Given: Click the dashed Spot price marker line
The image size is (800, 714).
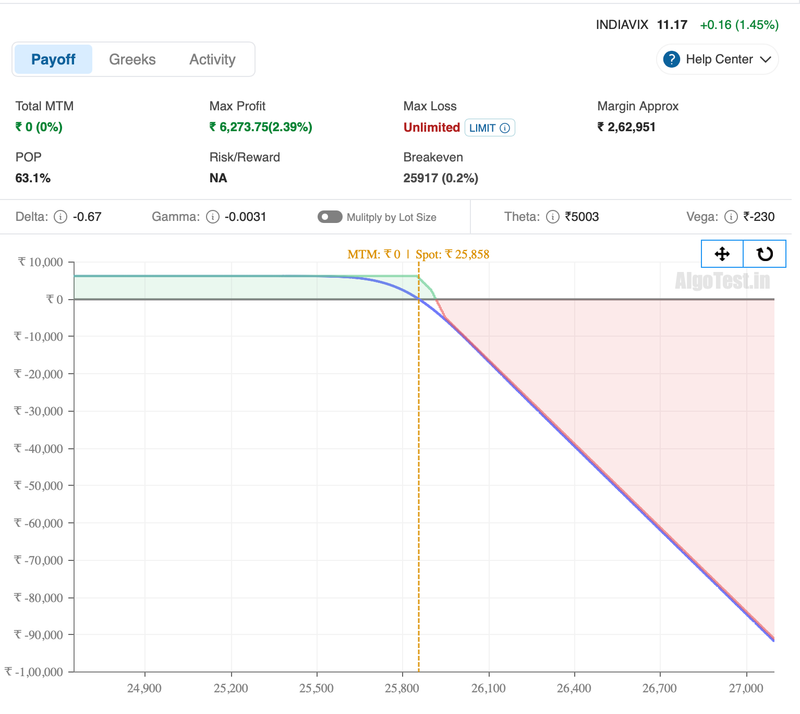Looking at the screenshot, I should click(420, 450).
